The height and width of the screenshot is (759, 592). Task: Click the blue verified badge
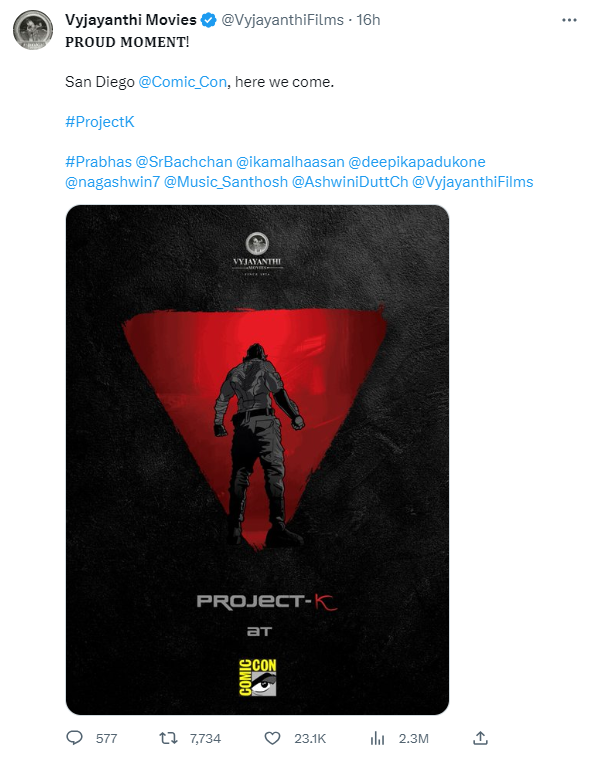pos(209,20)
